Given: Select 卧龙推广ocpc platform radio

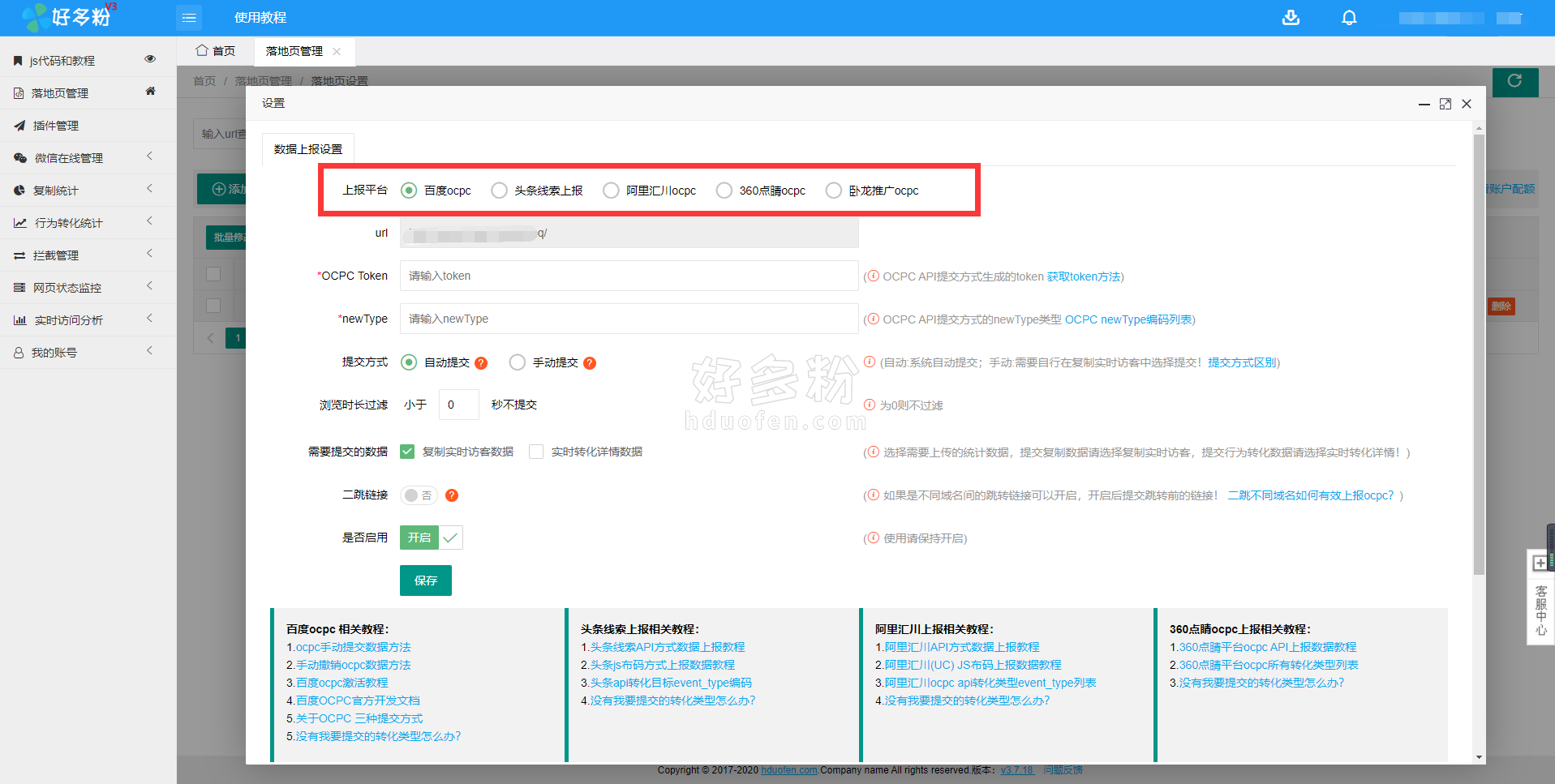Looking at the screenshot, I should pos(833,191).
